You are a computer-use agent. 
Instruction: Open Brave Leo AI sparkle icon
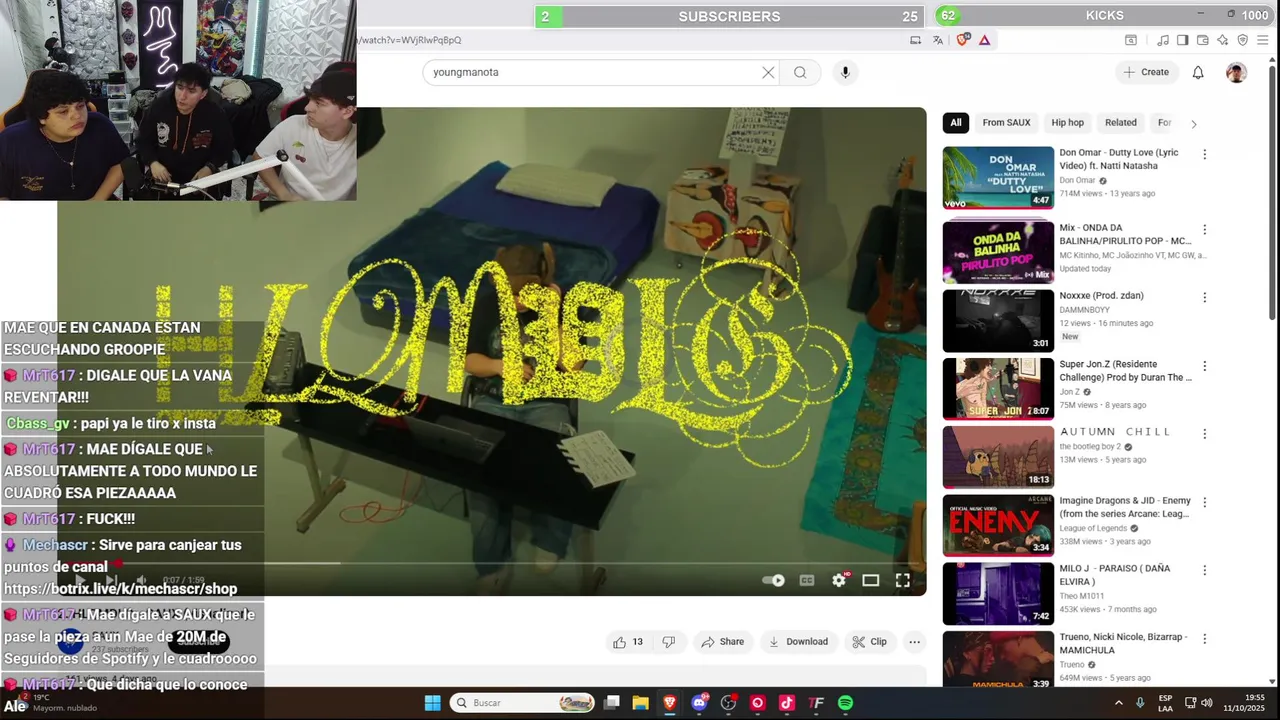[1222, 40]
